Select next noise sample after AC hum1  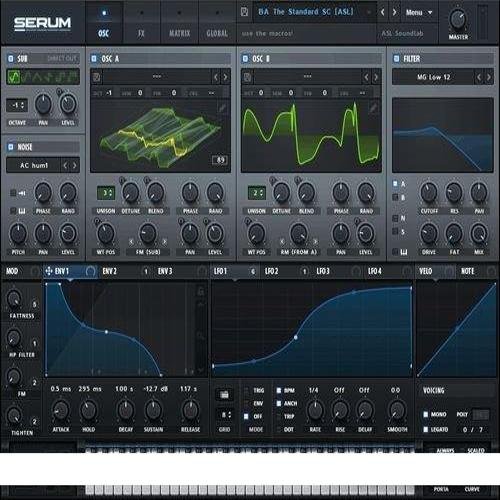[x=74, y=165]
